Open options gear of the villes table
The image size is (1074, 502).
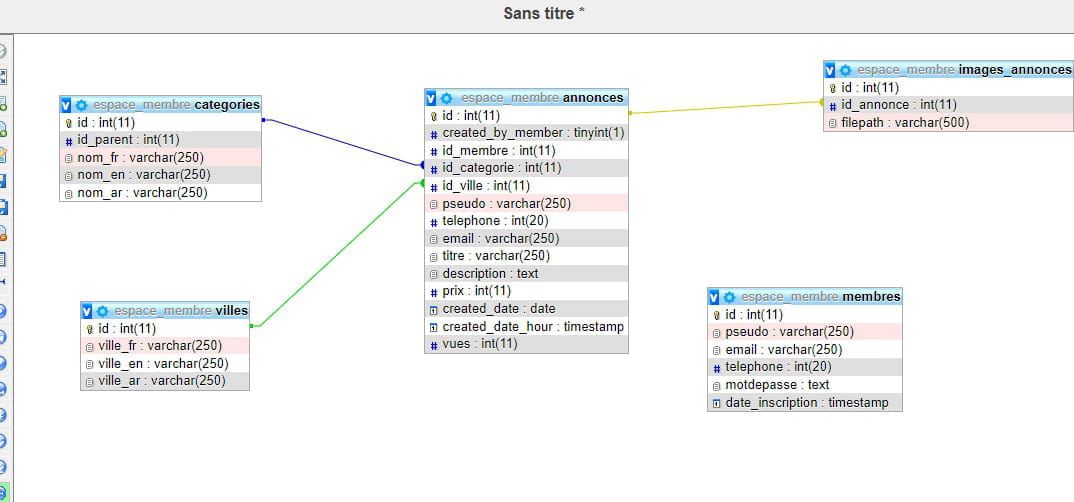click(103, 311)
